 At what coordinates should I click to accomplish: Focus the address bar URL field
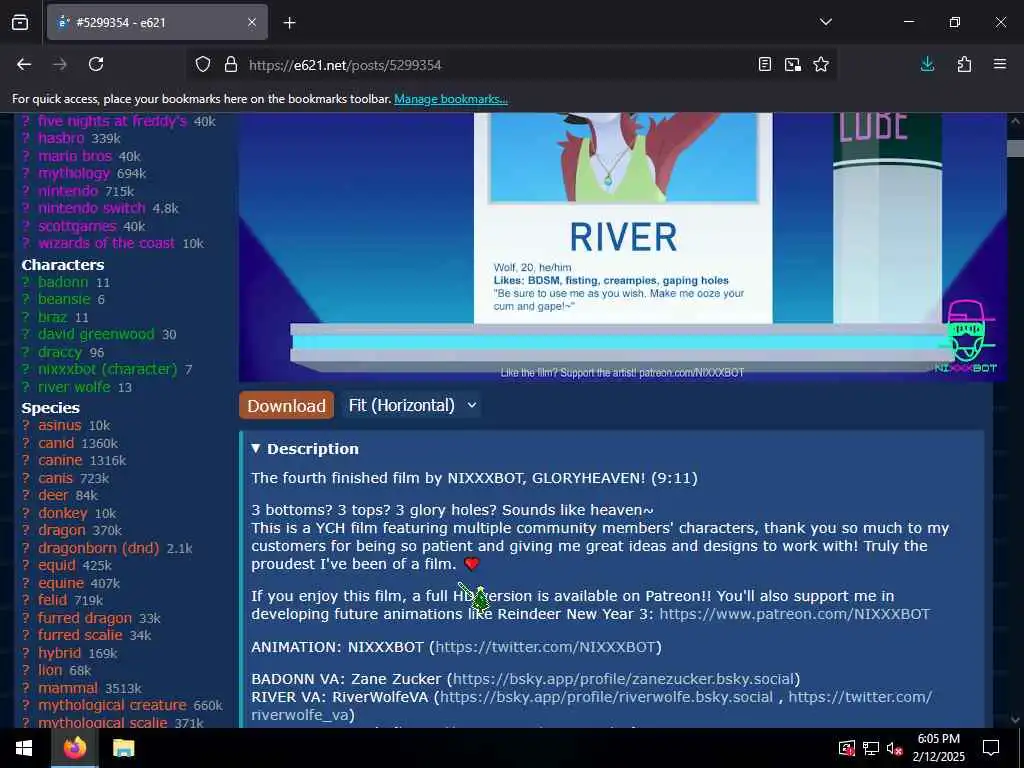click(x=496, y=65)
